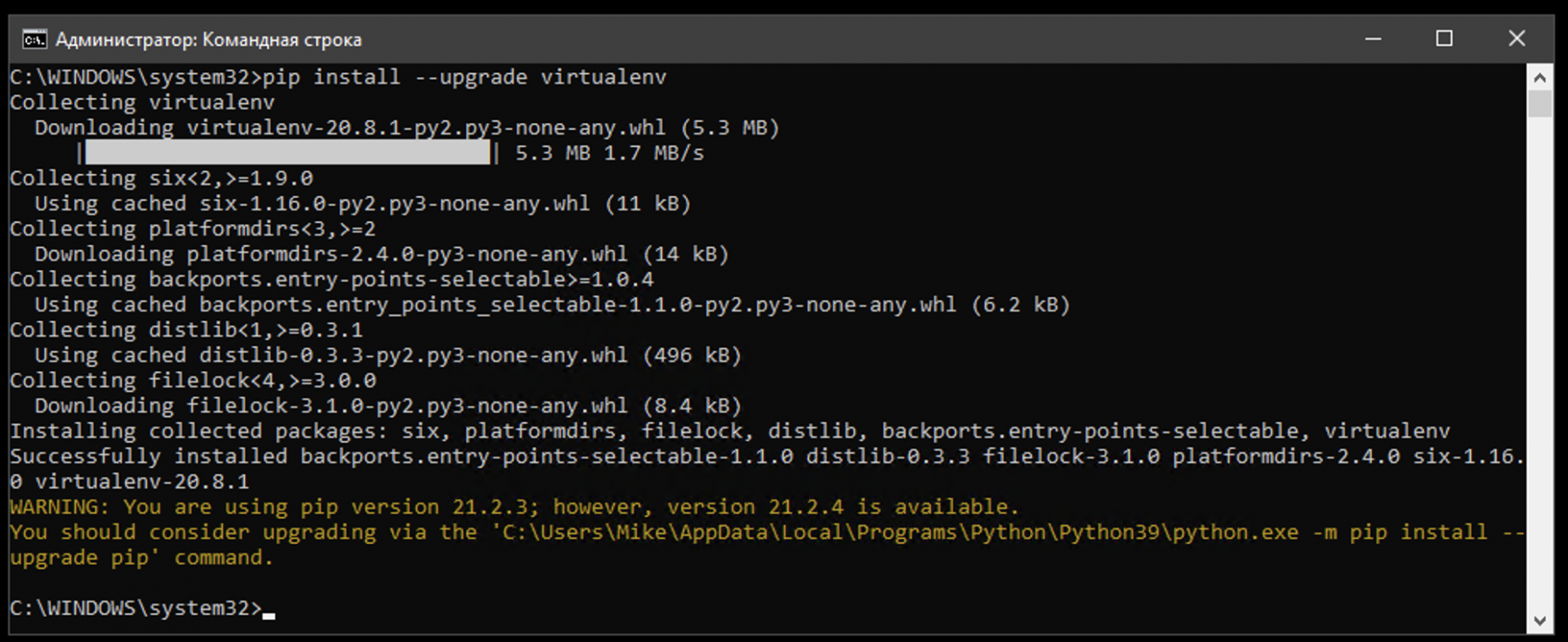Click the Successfully installed output line

(766, 457)
